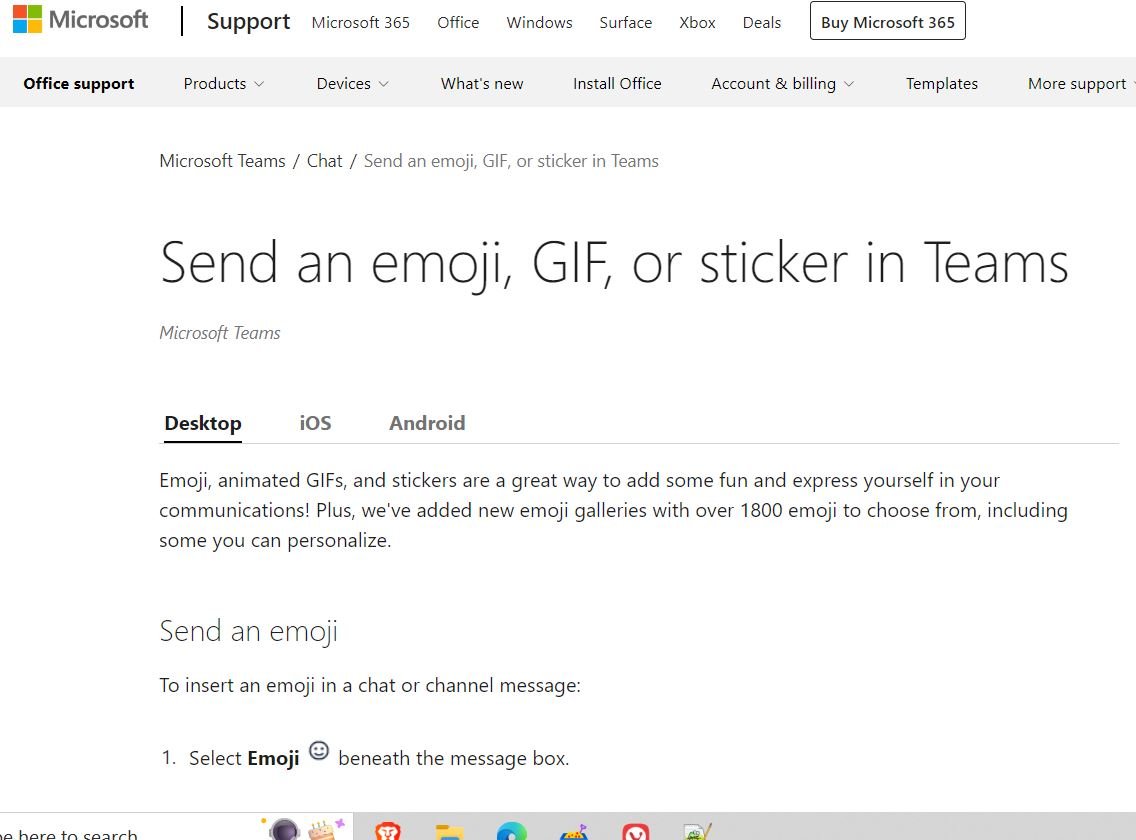The image size is (1136, 840).
Task: Open the Microsoft 365 menu item
Action: (x=361, y=22)
